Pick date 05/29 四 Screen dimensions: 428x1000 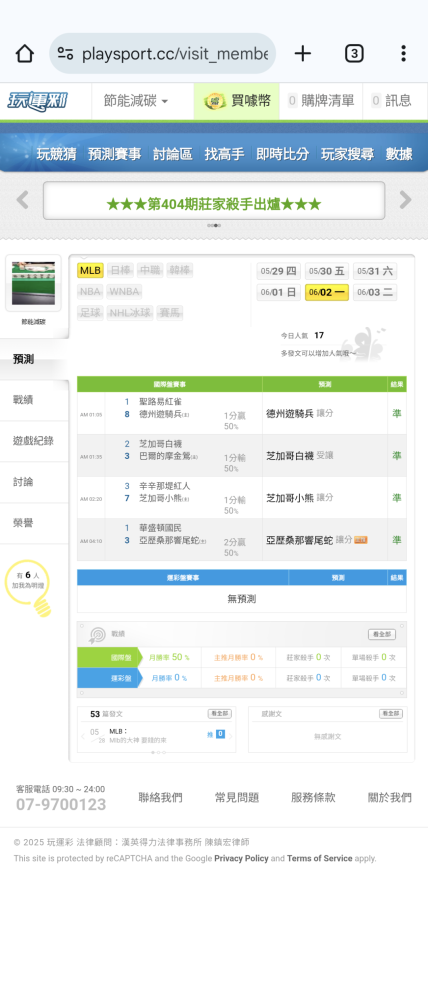[x=278, y=271]
